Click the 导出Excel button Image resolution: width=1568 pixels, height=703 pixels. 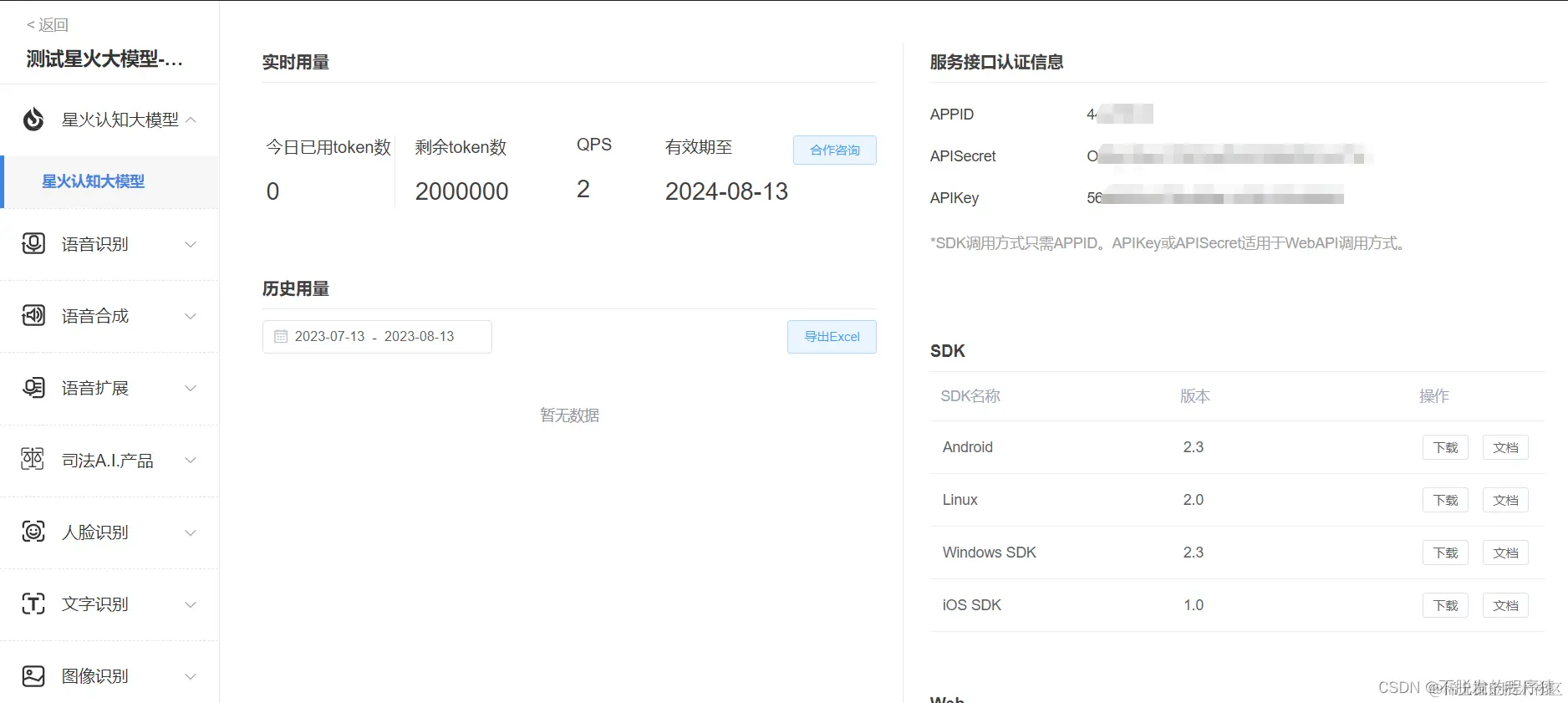[832, 337]
